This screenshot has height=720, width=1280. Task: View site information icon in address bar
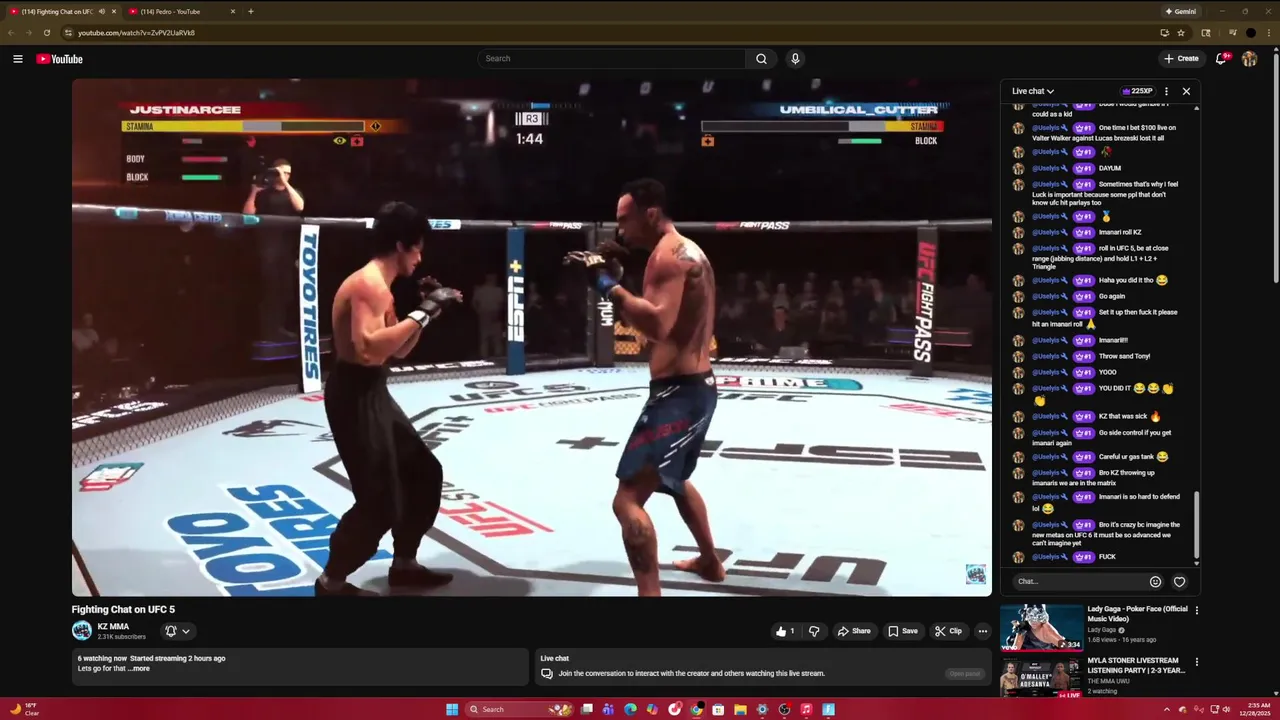click(68, 33)
